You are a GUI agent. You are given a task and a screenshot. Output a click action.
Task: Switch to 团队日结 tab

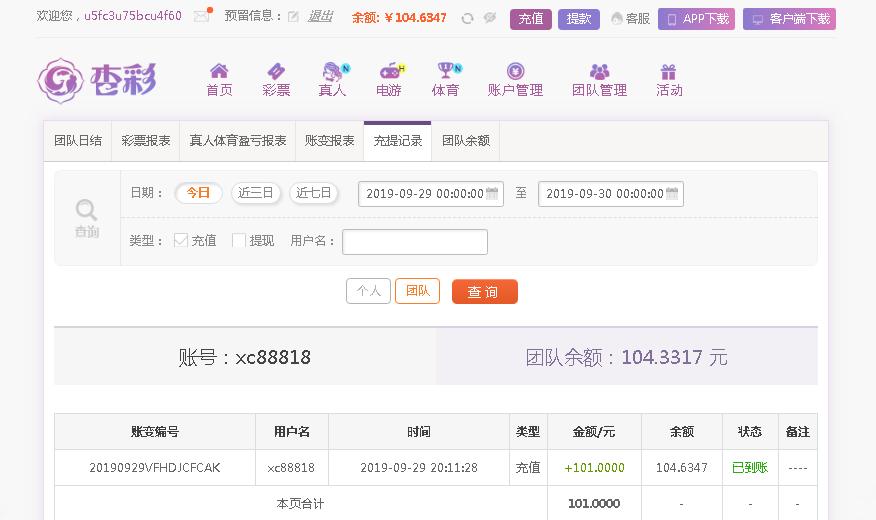(78, 141)
